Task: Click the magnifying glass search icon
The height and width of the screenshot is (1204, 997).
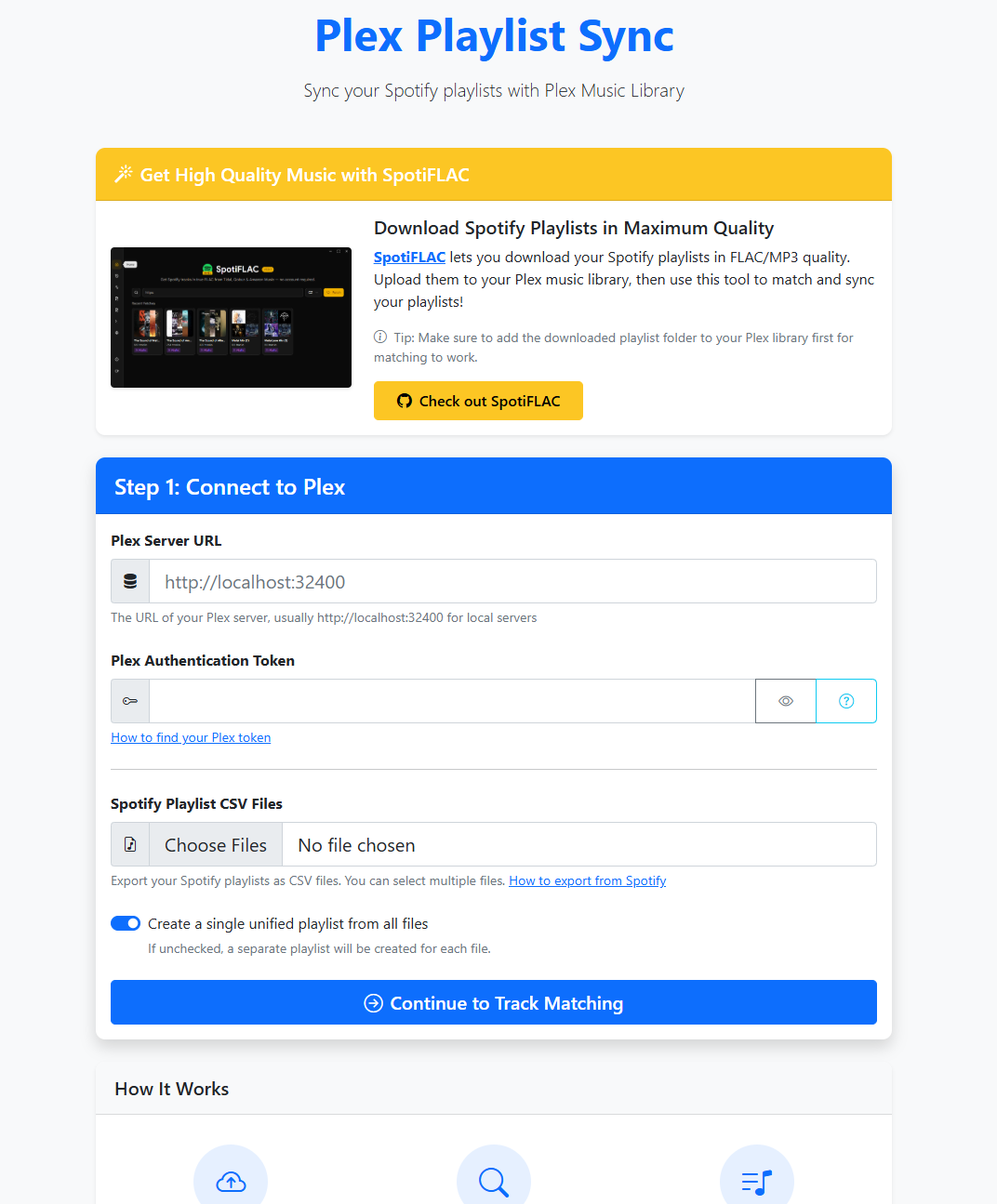Action: click(x=494, y=1182)
